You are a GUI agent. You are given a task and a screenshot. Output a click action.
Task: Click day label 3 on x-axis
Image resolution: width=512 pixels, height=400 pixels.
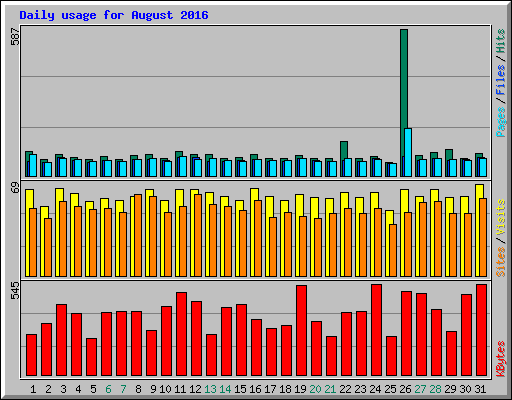coord(63,389)
